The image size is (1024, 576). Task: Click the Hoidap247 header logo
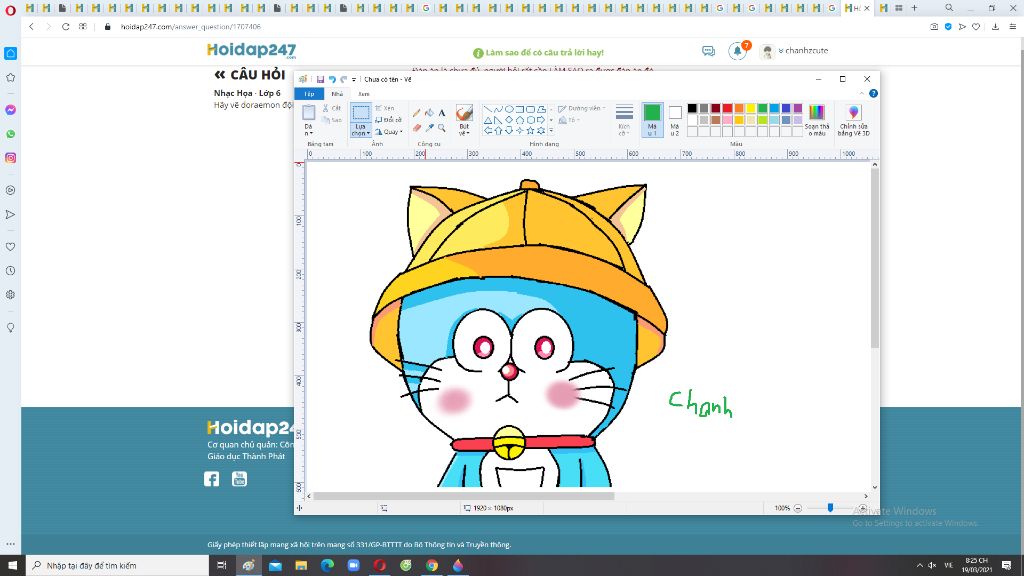pyautogui.click(x=251, y=50)
